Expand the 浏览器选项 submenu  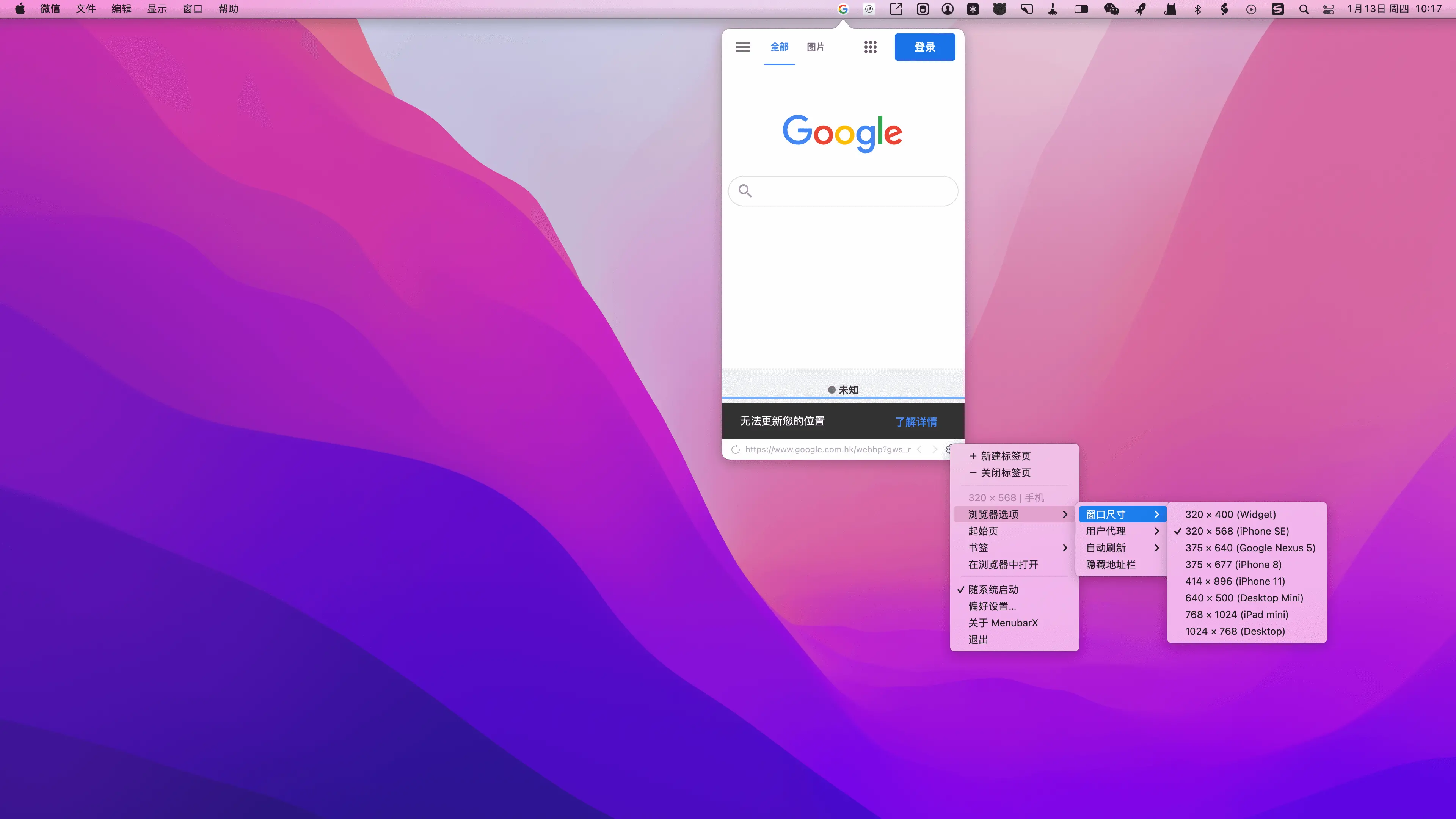click(1015, 515)
